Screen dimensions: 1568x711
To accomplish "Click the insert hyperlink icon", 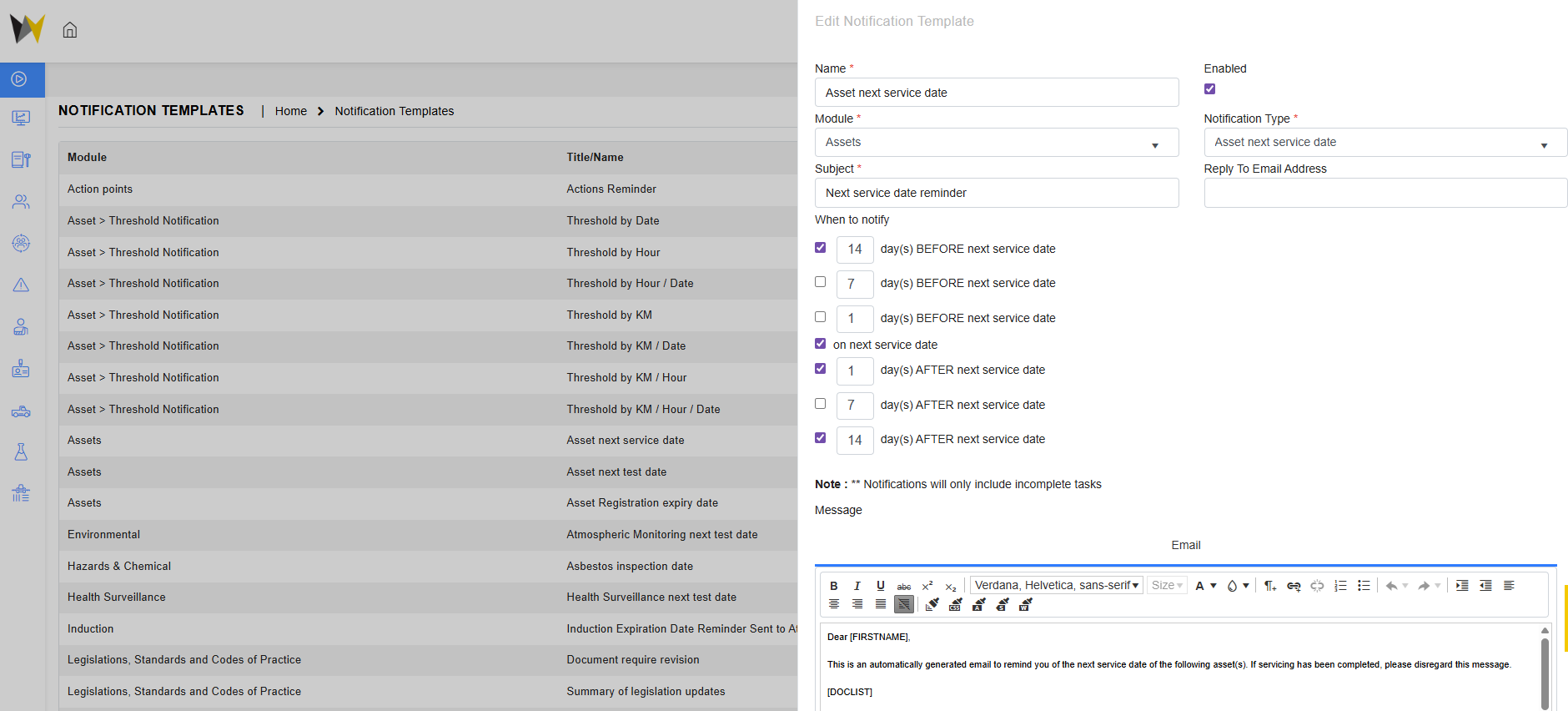I will pos(1294,586).
